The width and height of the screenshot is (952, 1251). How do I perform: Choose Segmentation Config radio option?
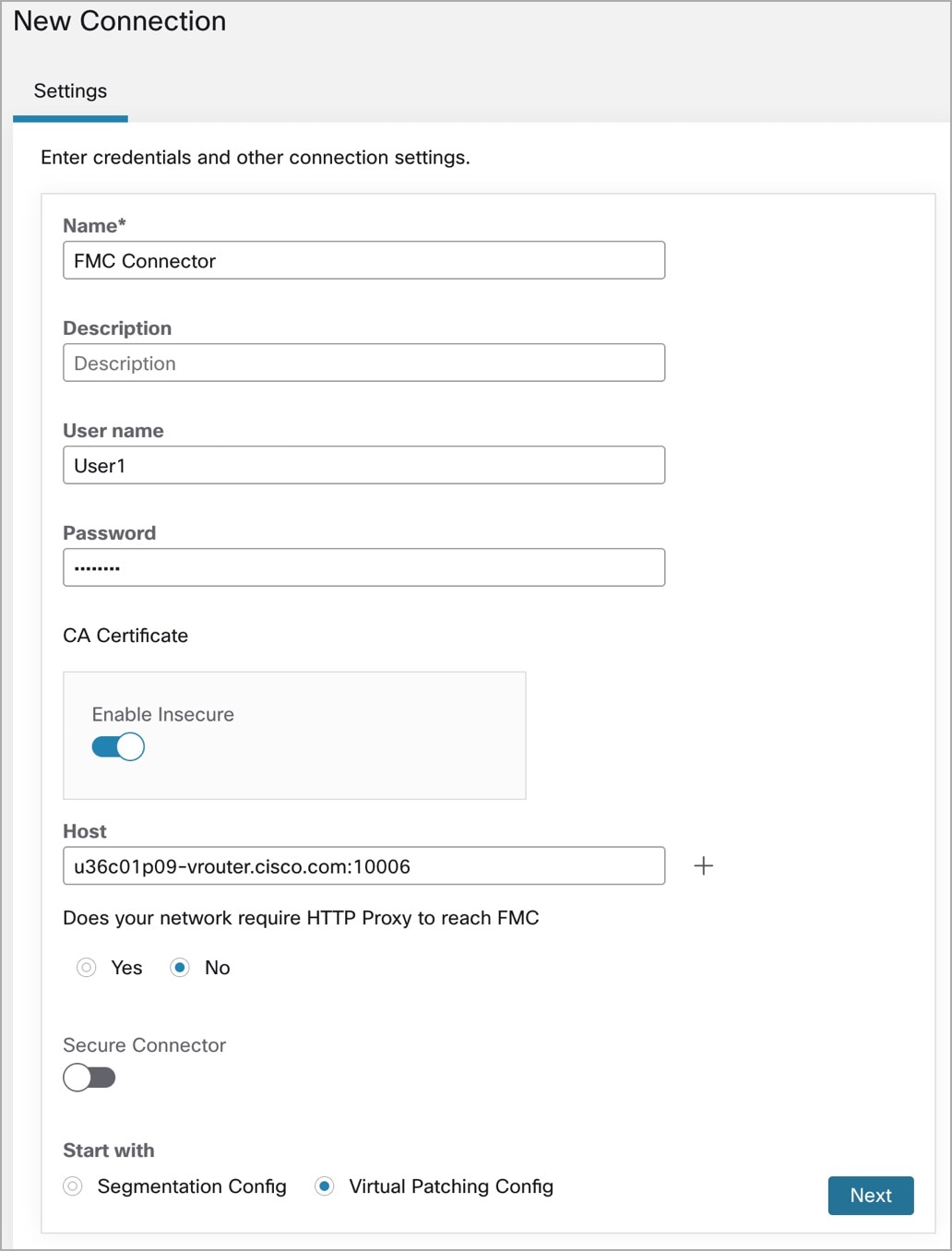pyautogui.click(x=73, y=1186)
